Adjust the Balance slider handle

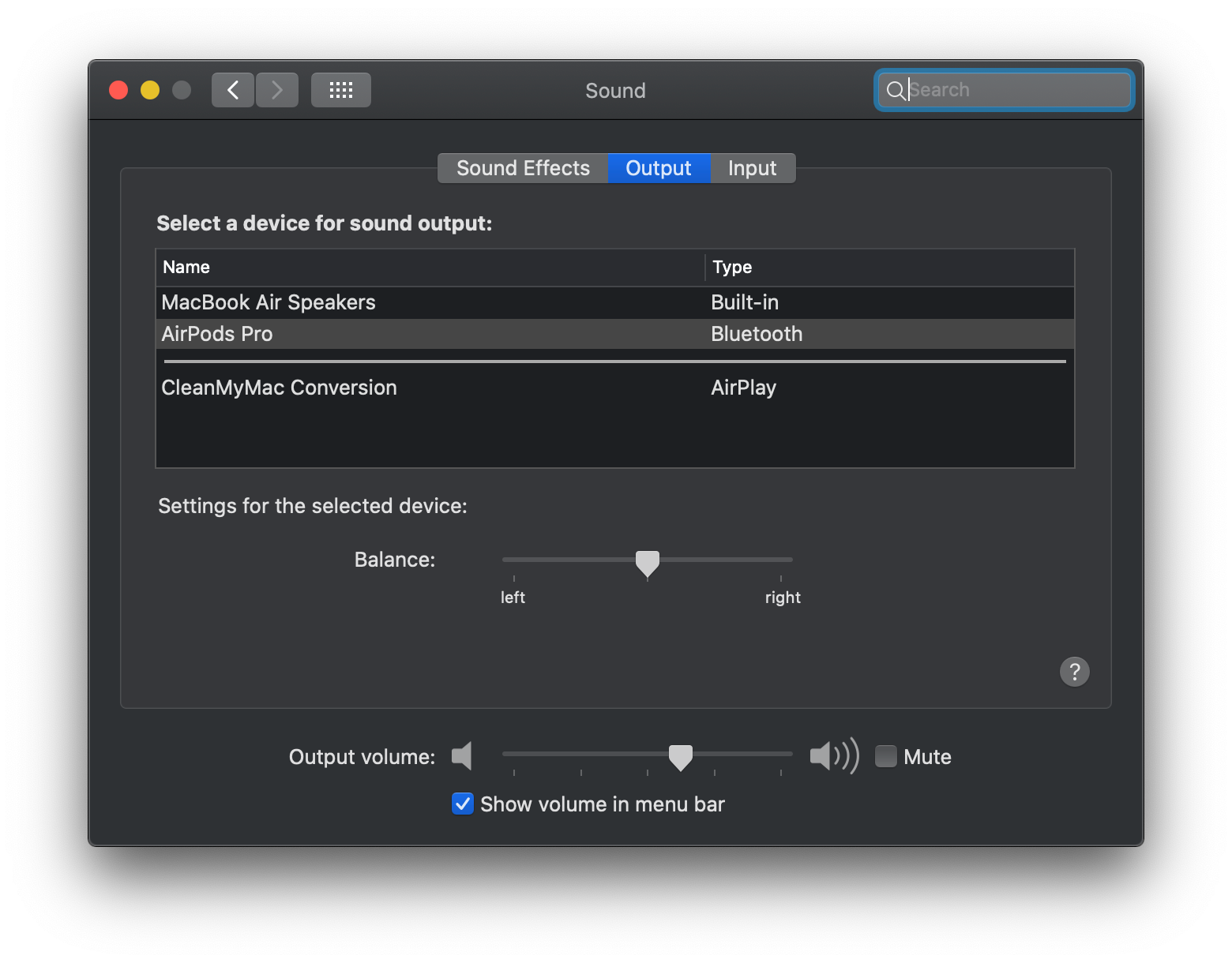[x=647, y=562]
